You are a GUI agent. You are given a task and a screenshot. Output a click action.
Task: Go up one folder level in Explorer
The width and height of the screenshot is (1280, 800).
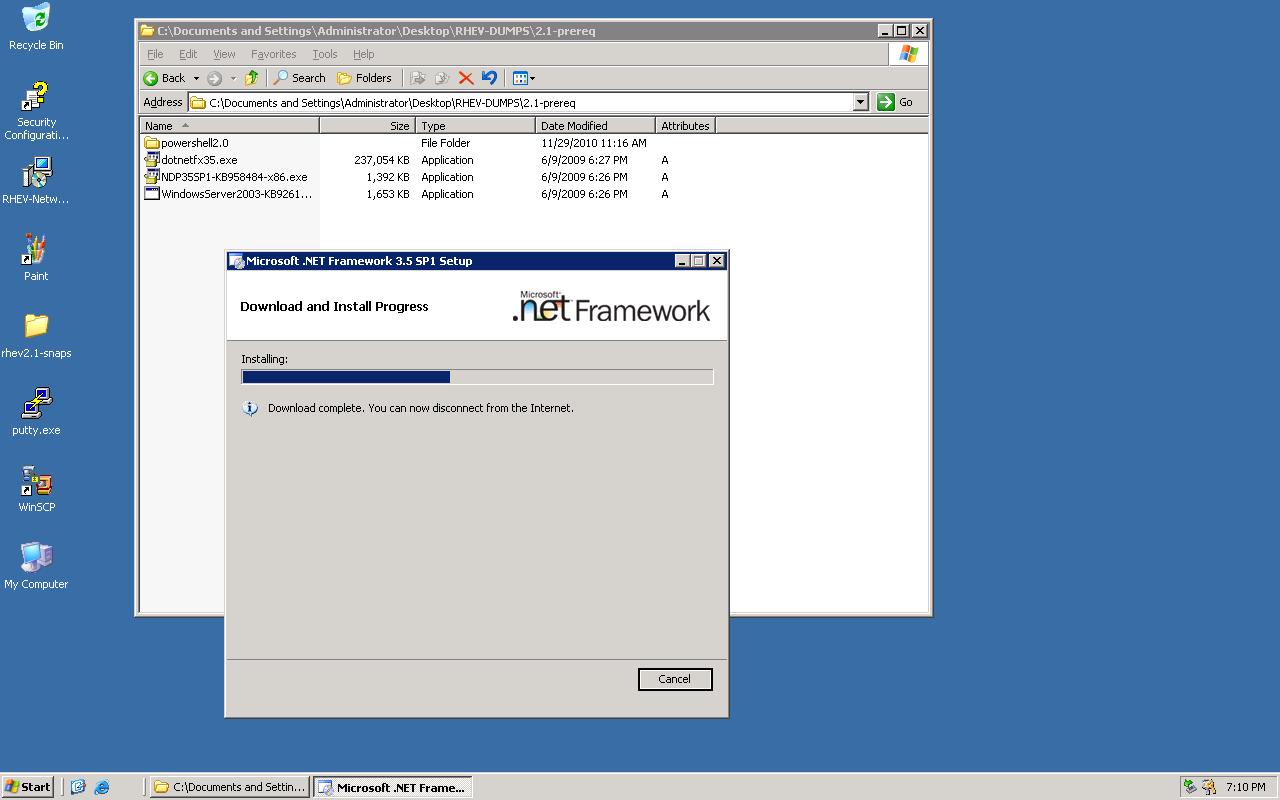point(251,78)
